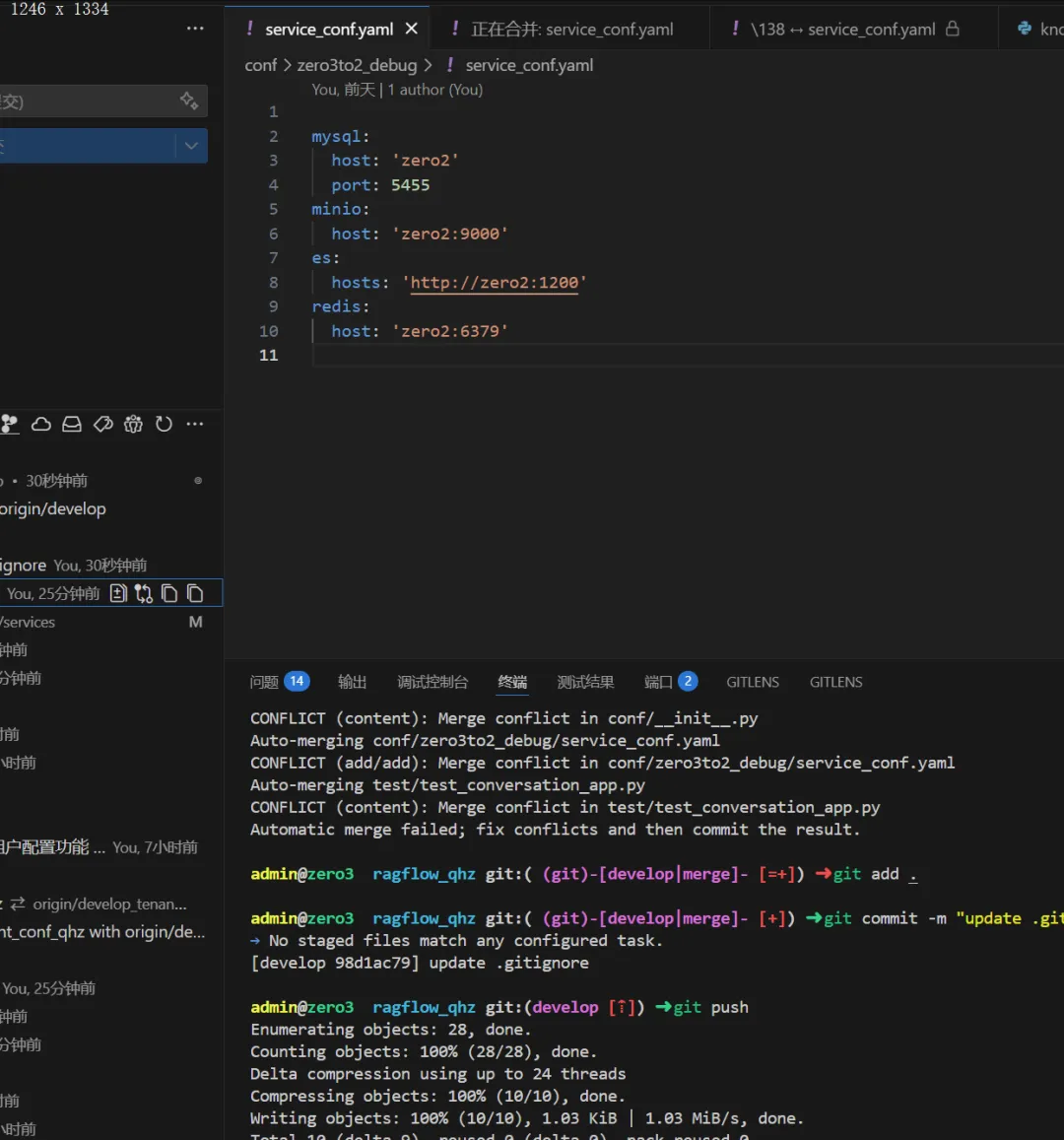Open the 调试控制台 debug console tab

click(432, 682)
